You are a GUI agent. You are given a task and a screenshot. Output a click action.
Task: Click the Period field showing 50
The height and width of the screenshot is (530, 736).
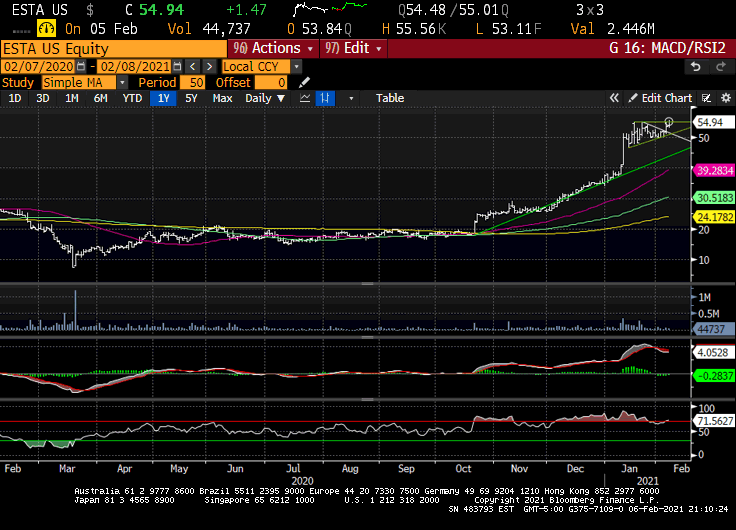tap(192, 83)
